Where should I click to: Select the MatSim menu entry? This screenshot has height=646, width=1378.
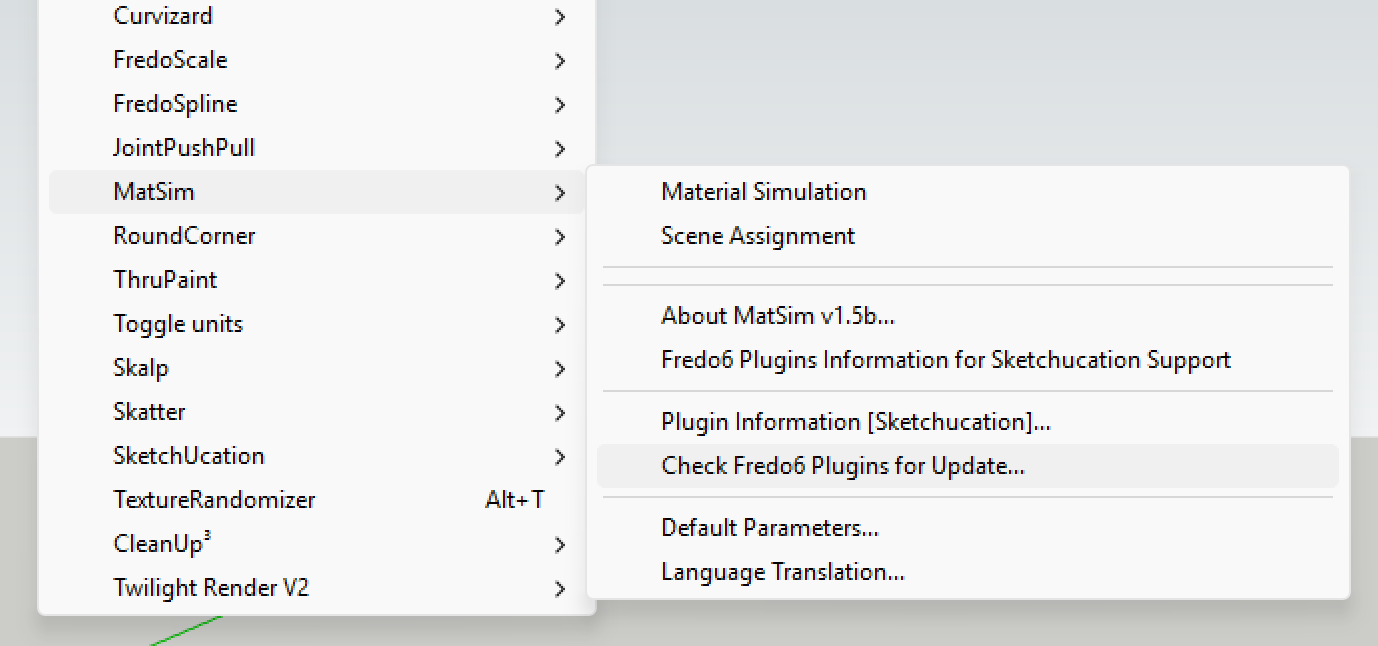pyautogui.click(x=154, y=192)
